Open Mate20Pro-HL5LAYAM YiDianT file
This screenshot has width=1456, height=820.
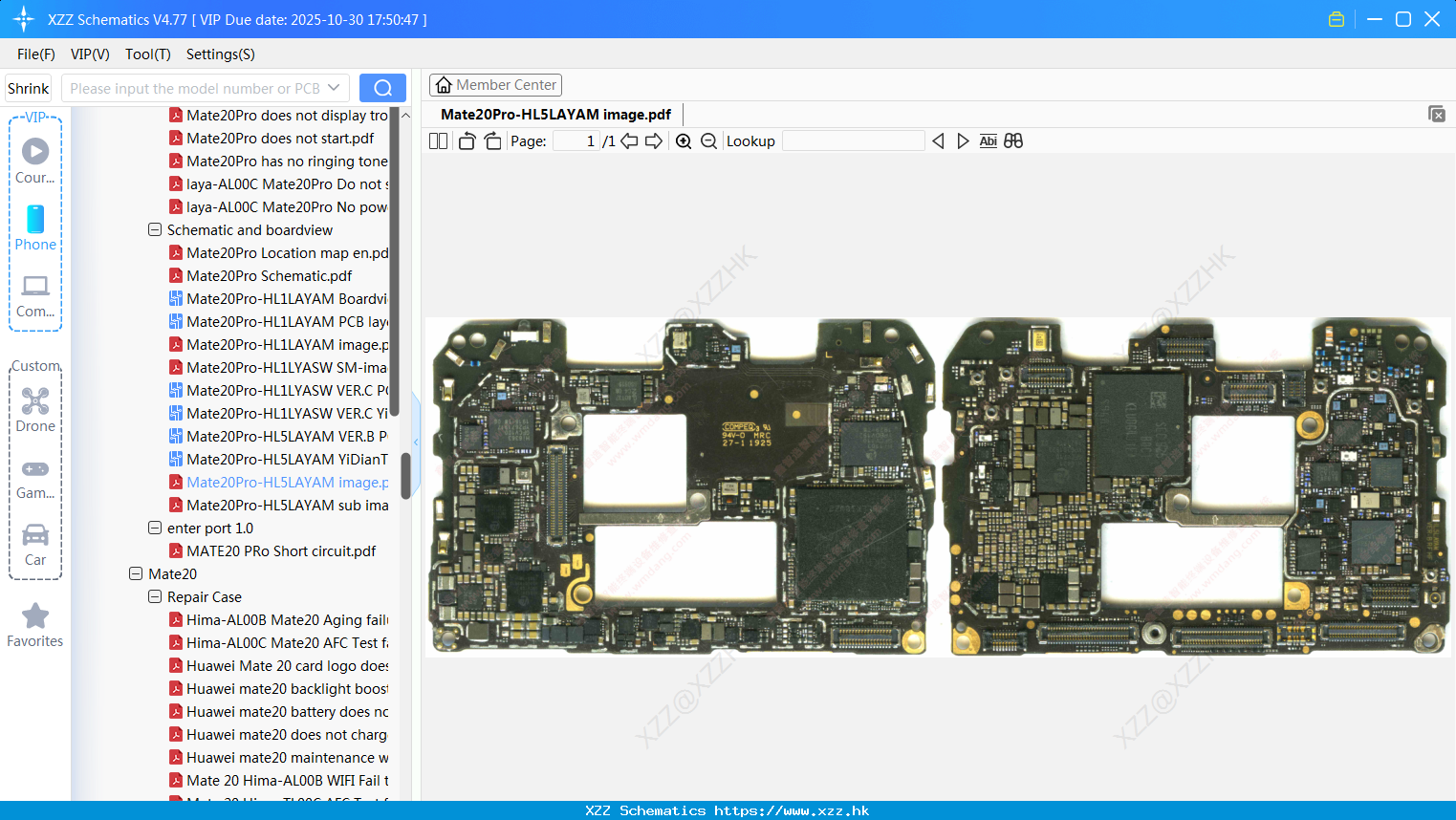(x=278, y=459)
